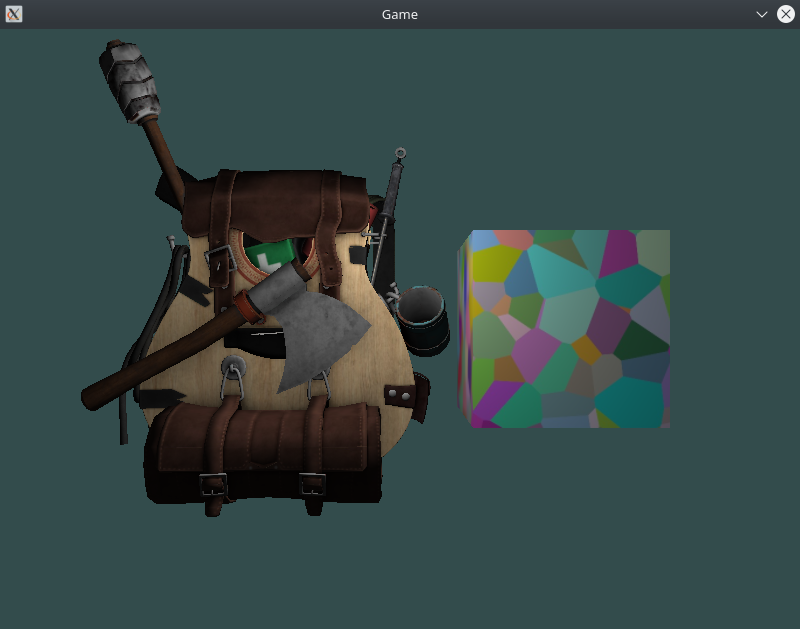Viewport: 800px width, 629px height.
Task: Click the green first-aid box
Action: tap(270, 256)
